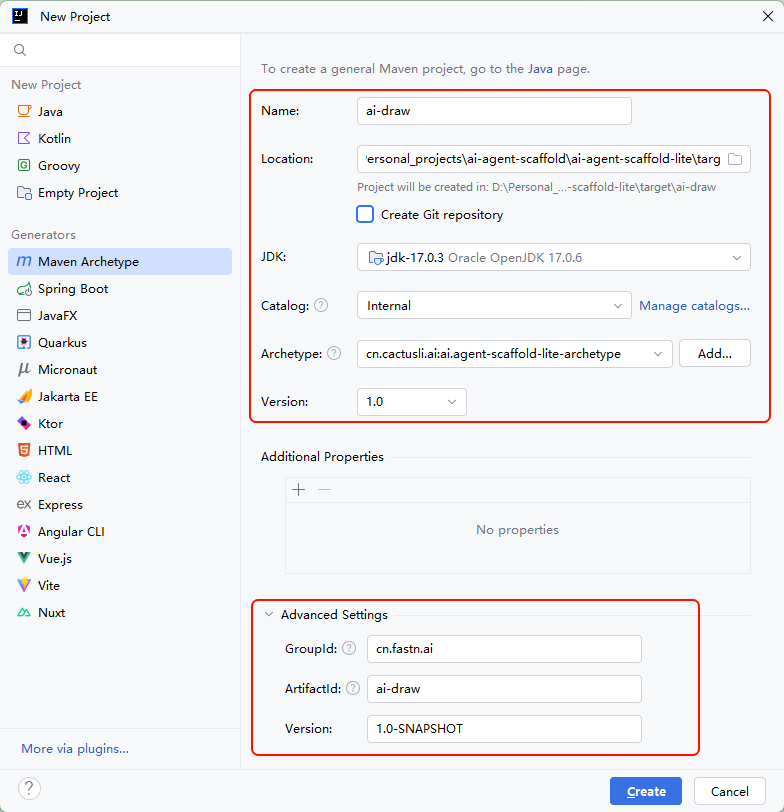
Task: Add property with the plus icon
Action: tap(299, 489)
